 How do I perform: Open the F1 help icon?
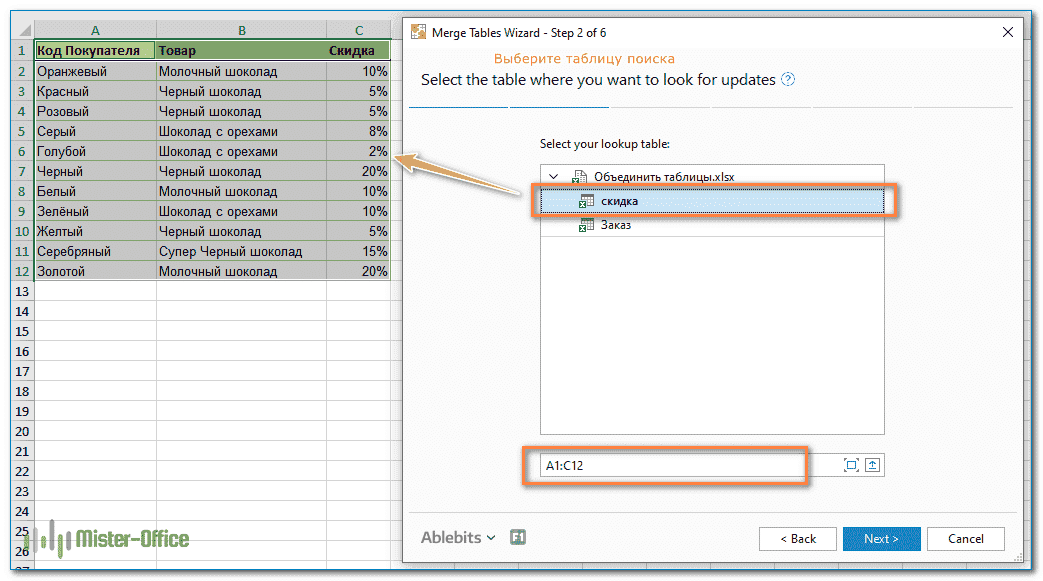(518, 538)
